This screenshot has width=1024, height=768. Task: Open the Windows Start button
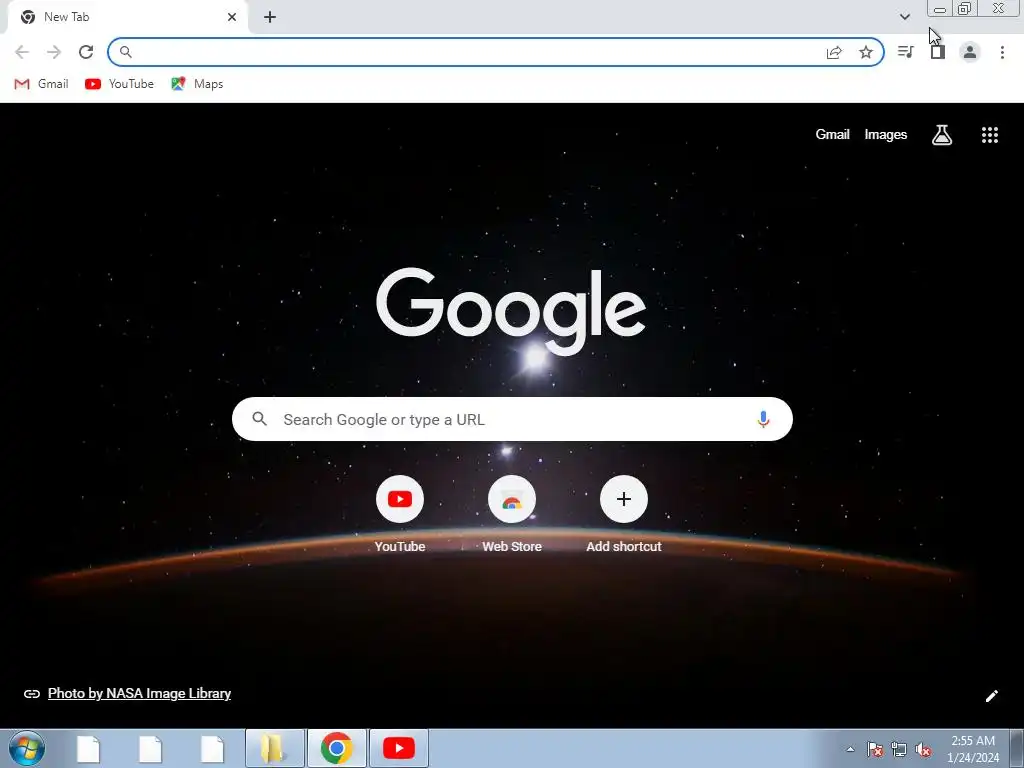pos(27,748)
